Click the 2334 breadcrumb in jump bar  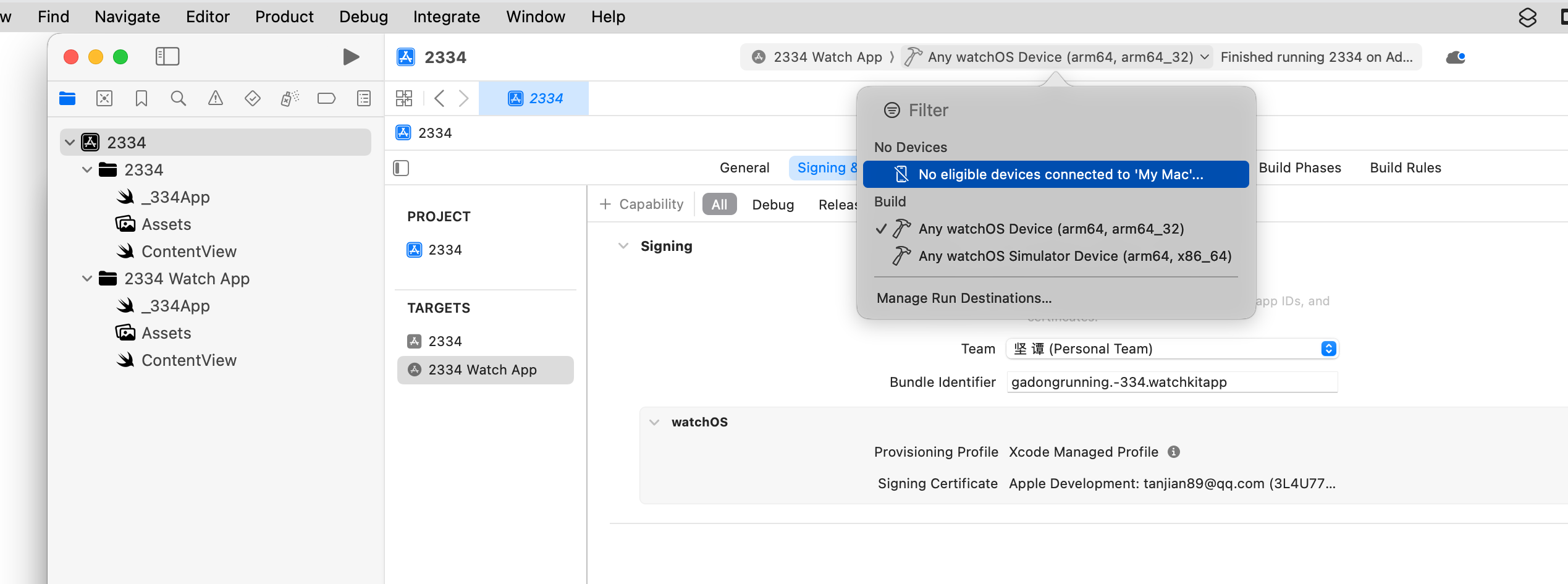424,133
